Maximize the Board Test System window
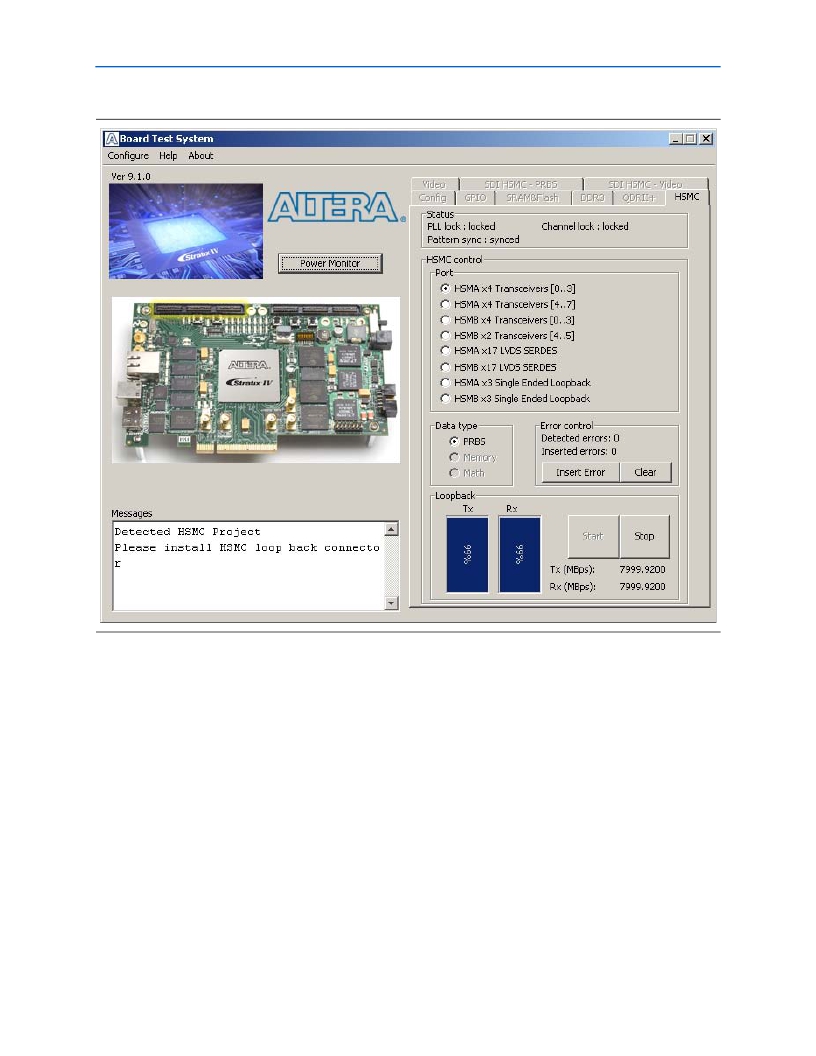Screen dimensions: 816x1056 [x=691, y=139]
